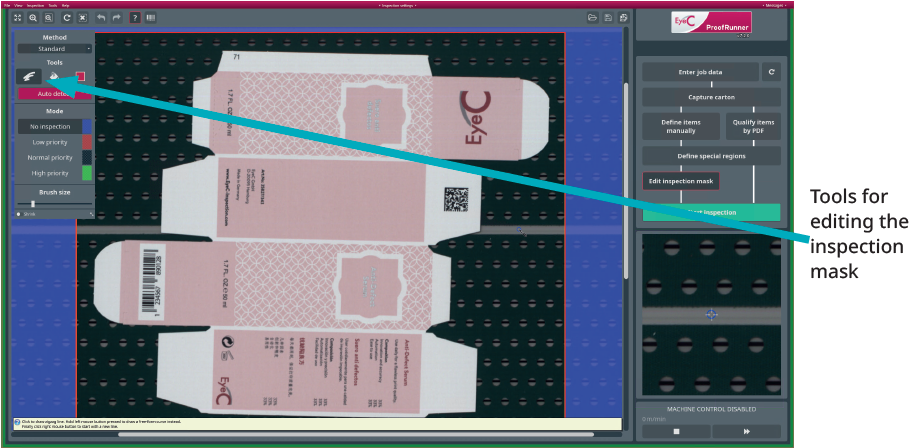Select the rectangle tool in Tools

coord(80,76)
